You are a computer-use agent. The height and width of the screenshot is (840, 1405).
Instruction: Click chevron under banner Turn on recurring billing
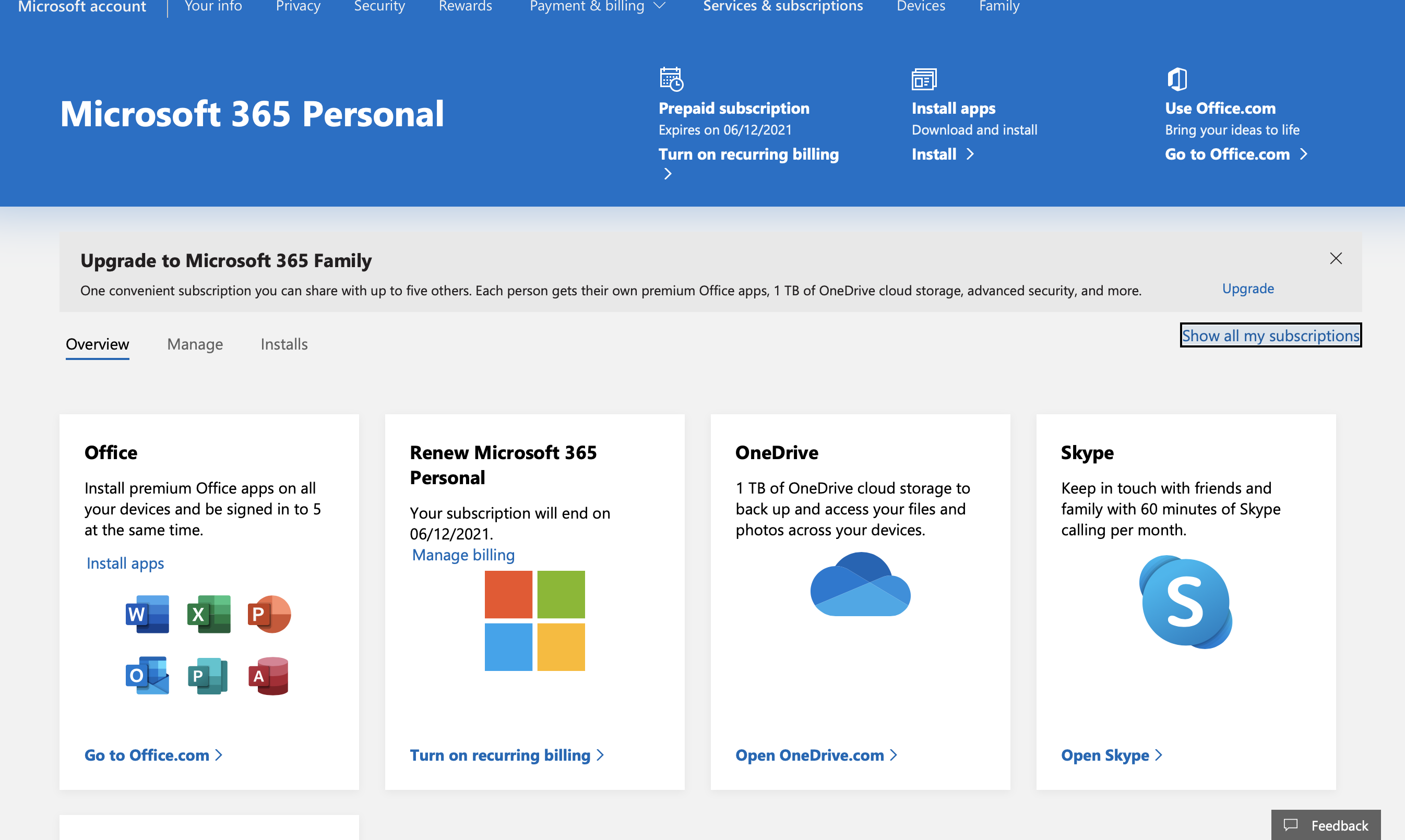668,174
